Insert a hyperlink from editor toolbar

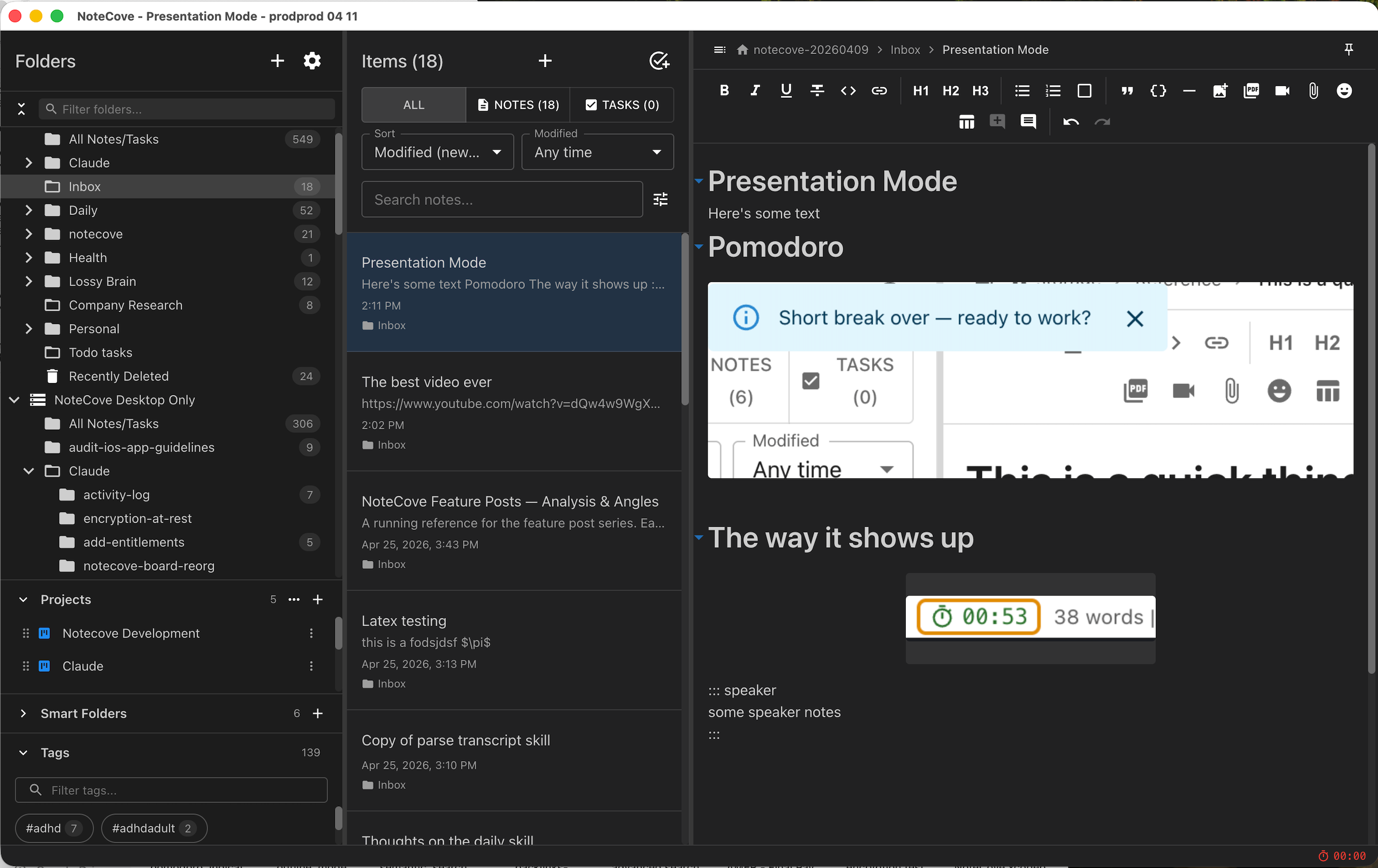[879, 90]
